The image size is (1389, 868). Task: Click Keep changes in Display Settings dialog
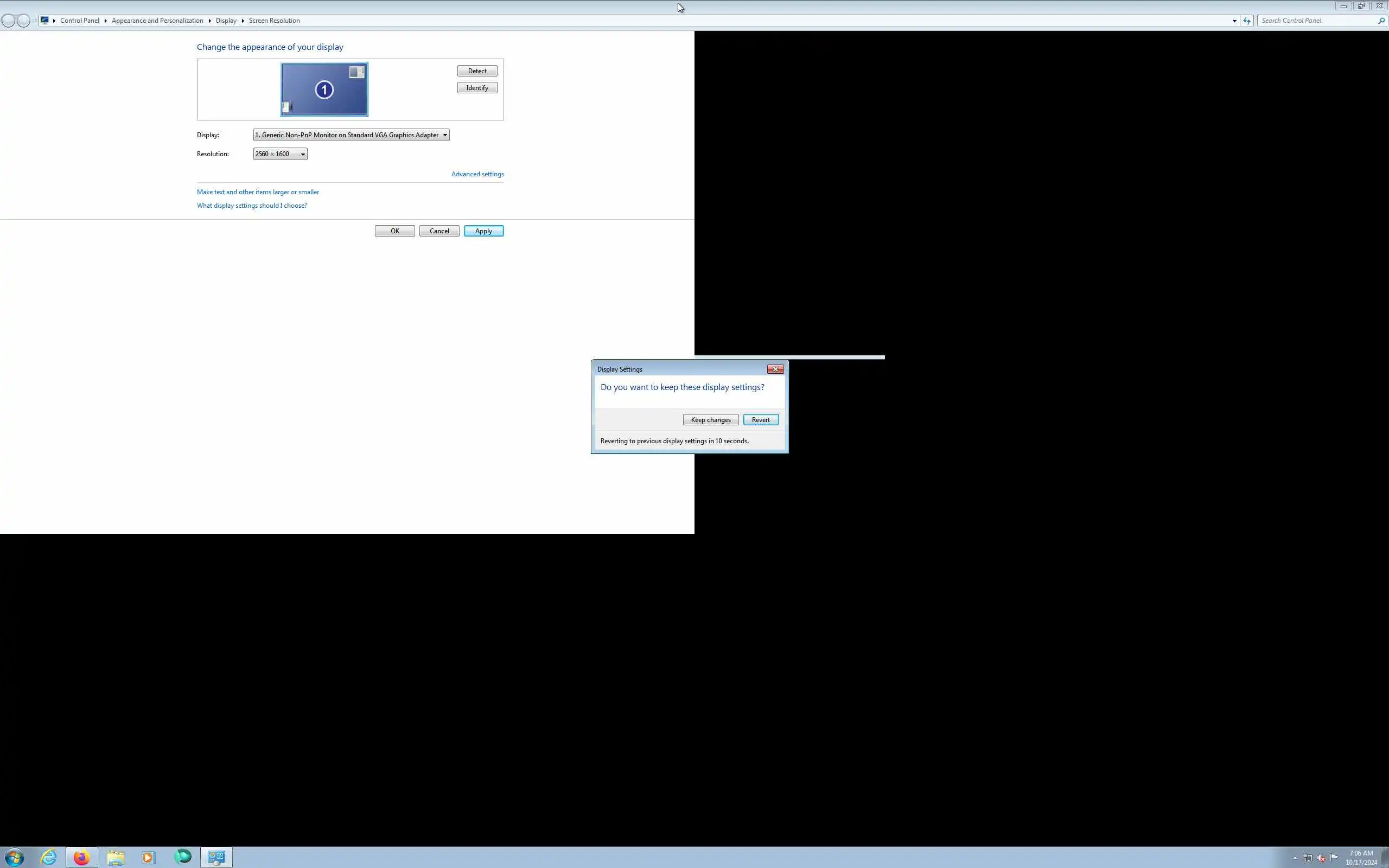[x=711, y=420]
